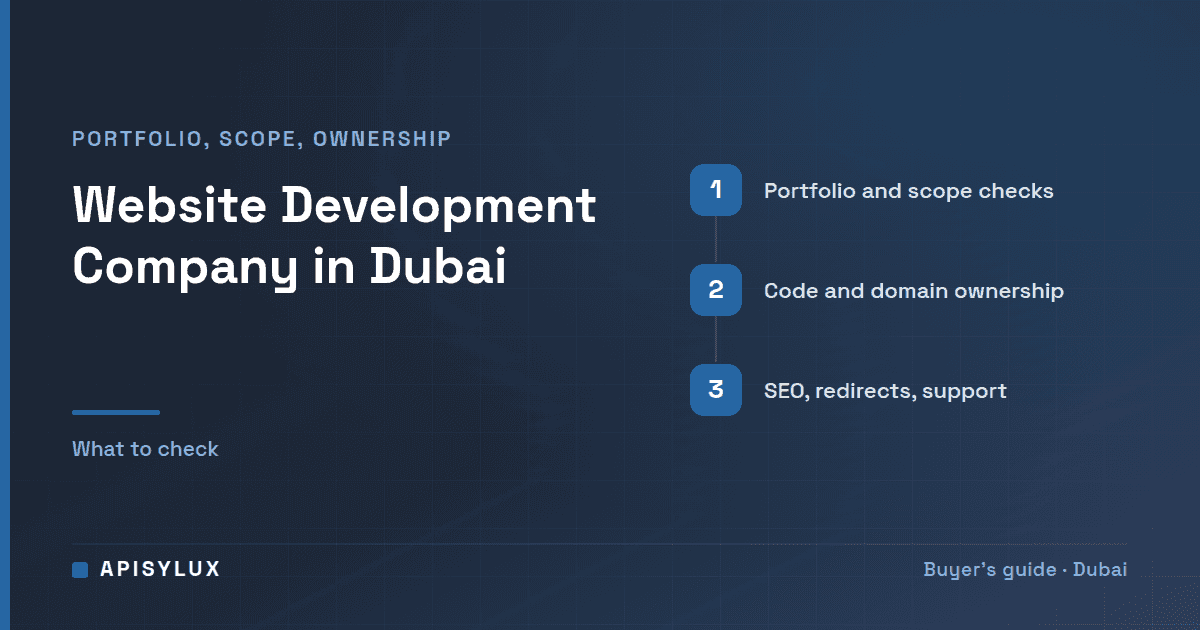Click the number 3 step badge
This screenshot has width=1200, height=630.
(x=716, y=390)
